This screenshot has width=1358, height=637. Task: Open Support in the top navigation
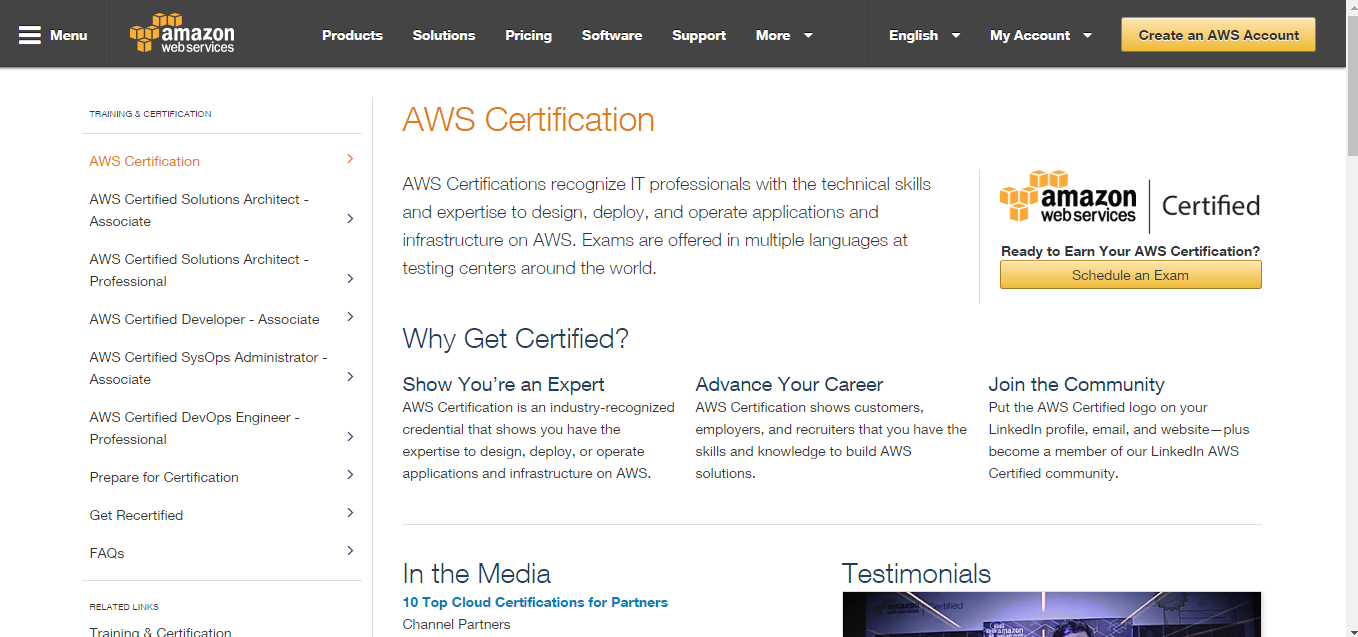tap(699, 35)
